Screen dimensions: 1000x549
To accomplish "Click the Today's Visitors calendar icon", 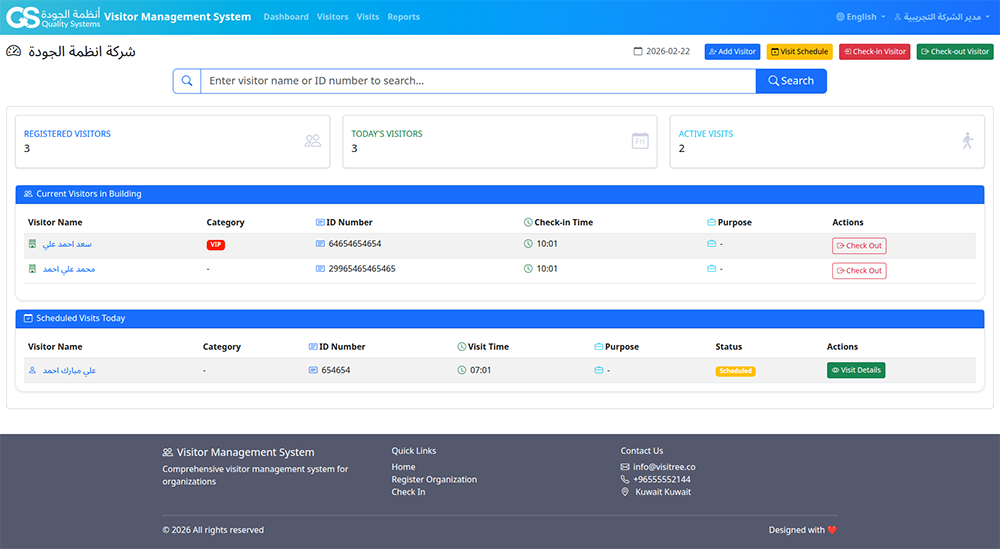I will click(x=640, y=141).
